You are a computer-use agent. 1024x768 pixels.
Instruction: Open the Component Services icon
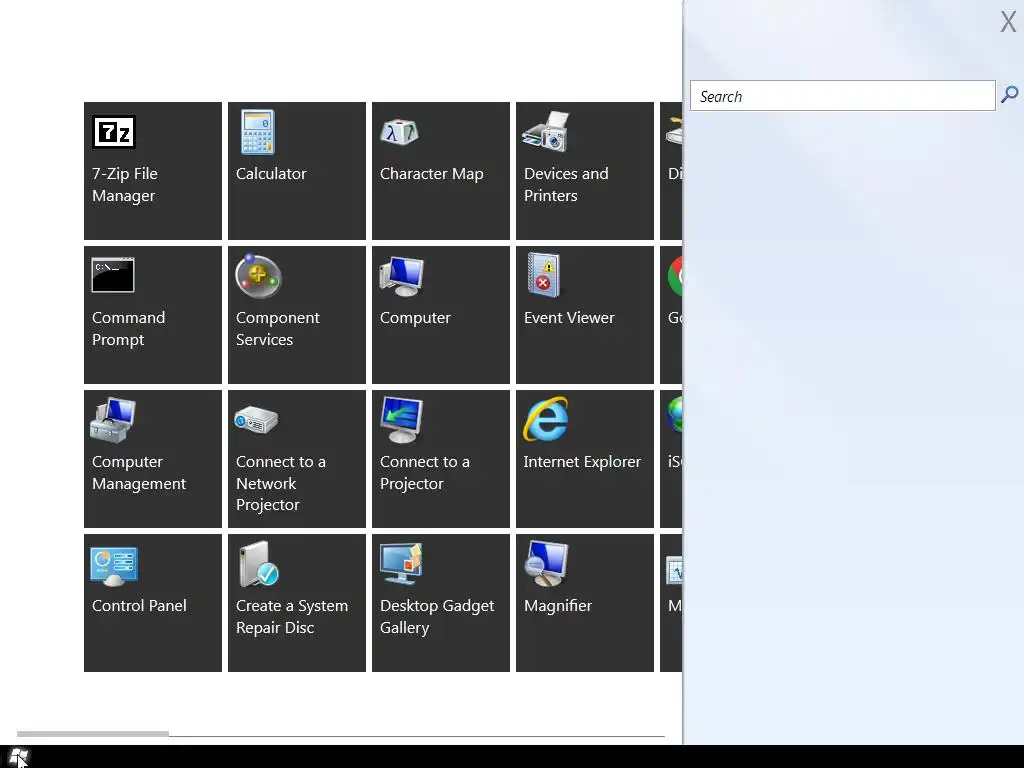[x=258, y=276]
